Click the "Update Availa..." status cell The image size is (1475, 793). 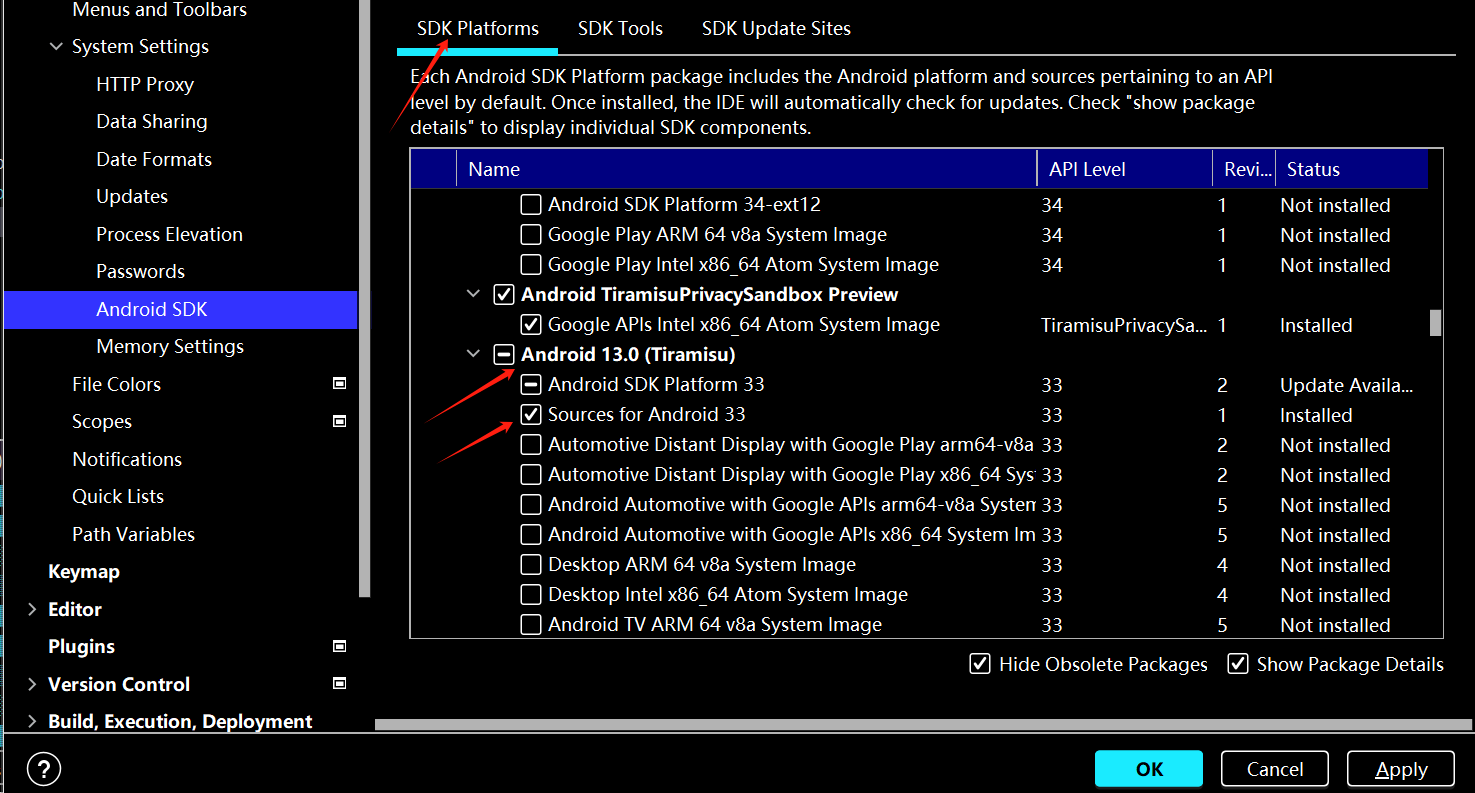coord(1347,385)
